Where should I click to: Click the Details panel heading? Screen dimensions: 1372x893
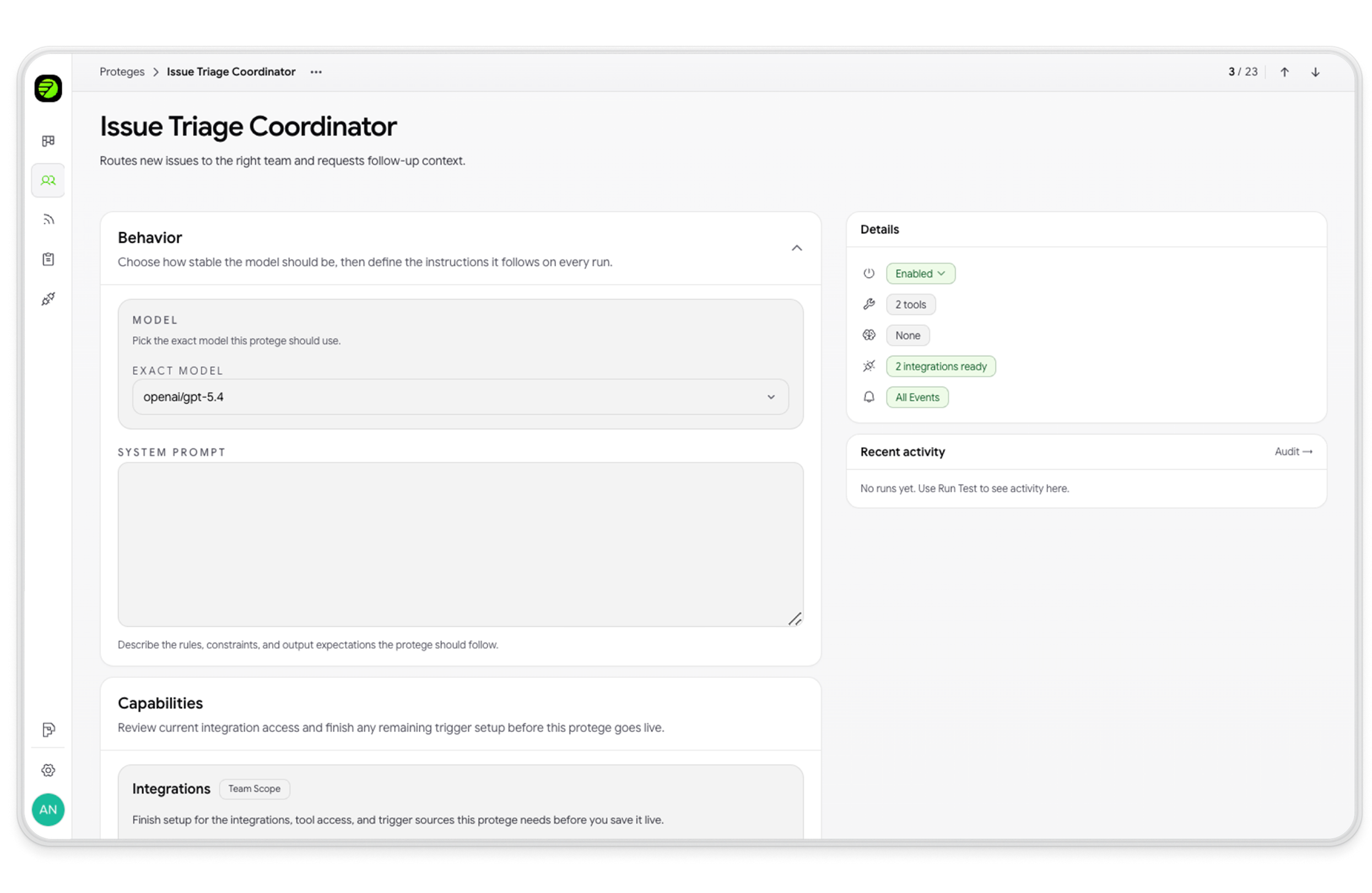(x=879, y=230)
